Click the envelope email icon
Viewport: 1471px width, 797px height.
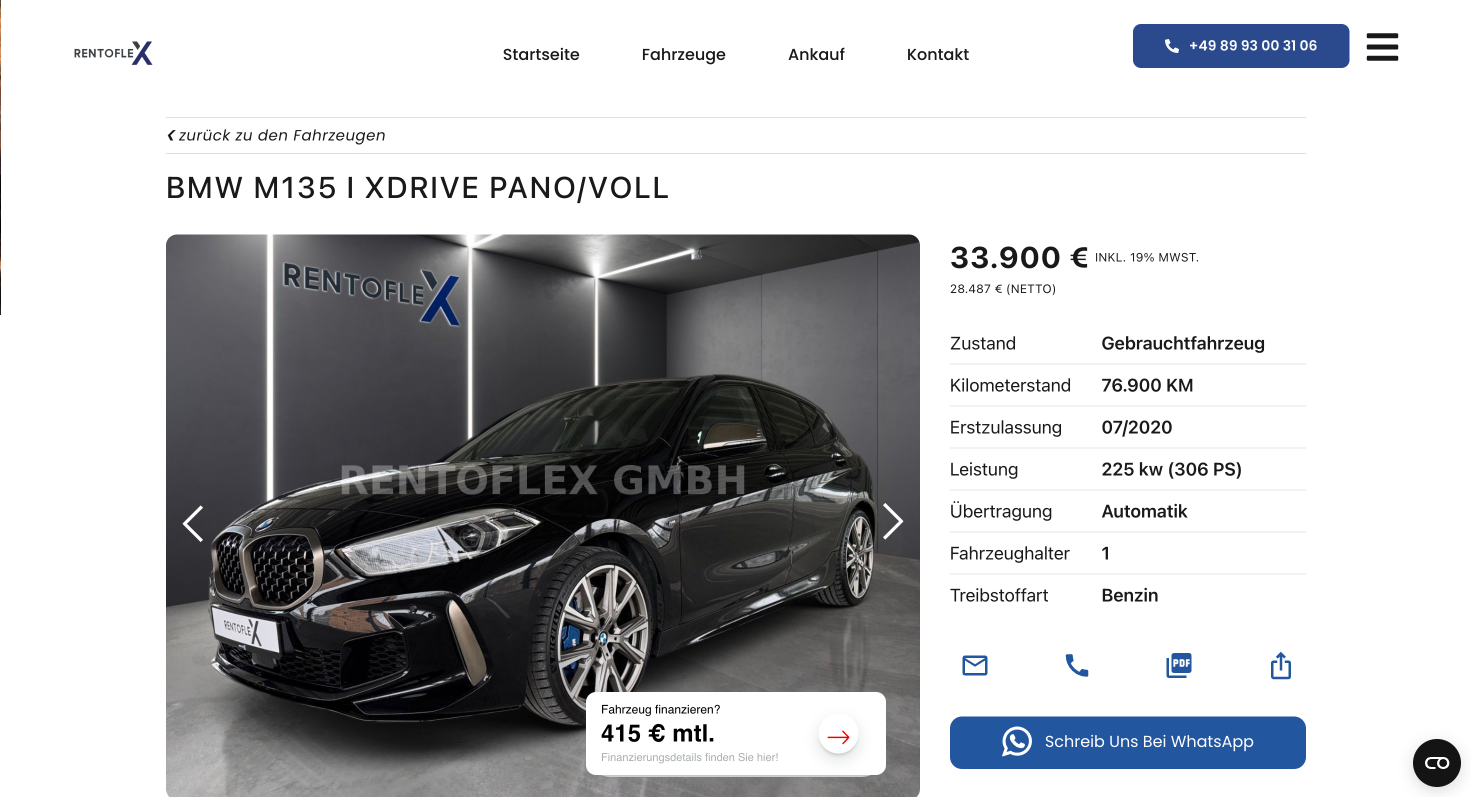(975, 665)
